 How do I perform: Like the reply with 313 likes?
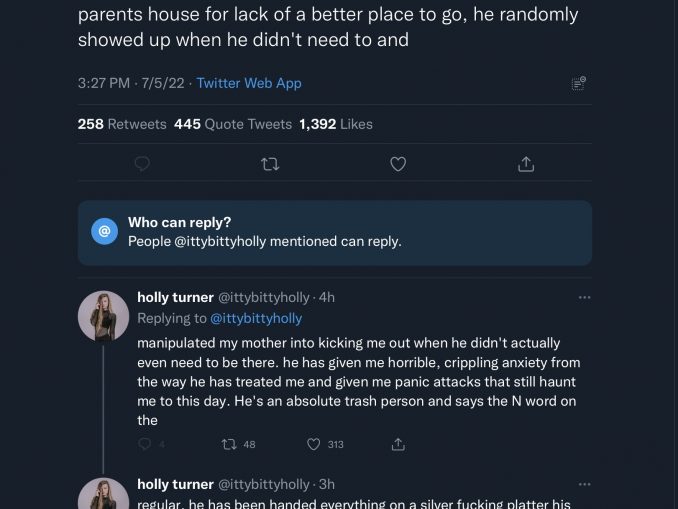tap(313, 444)
